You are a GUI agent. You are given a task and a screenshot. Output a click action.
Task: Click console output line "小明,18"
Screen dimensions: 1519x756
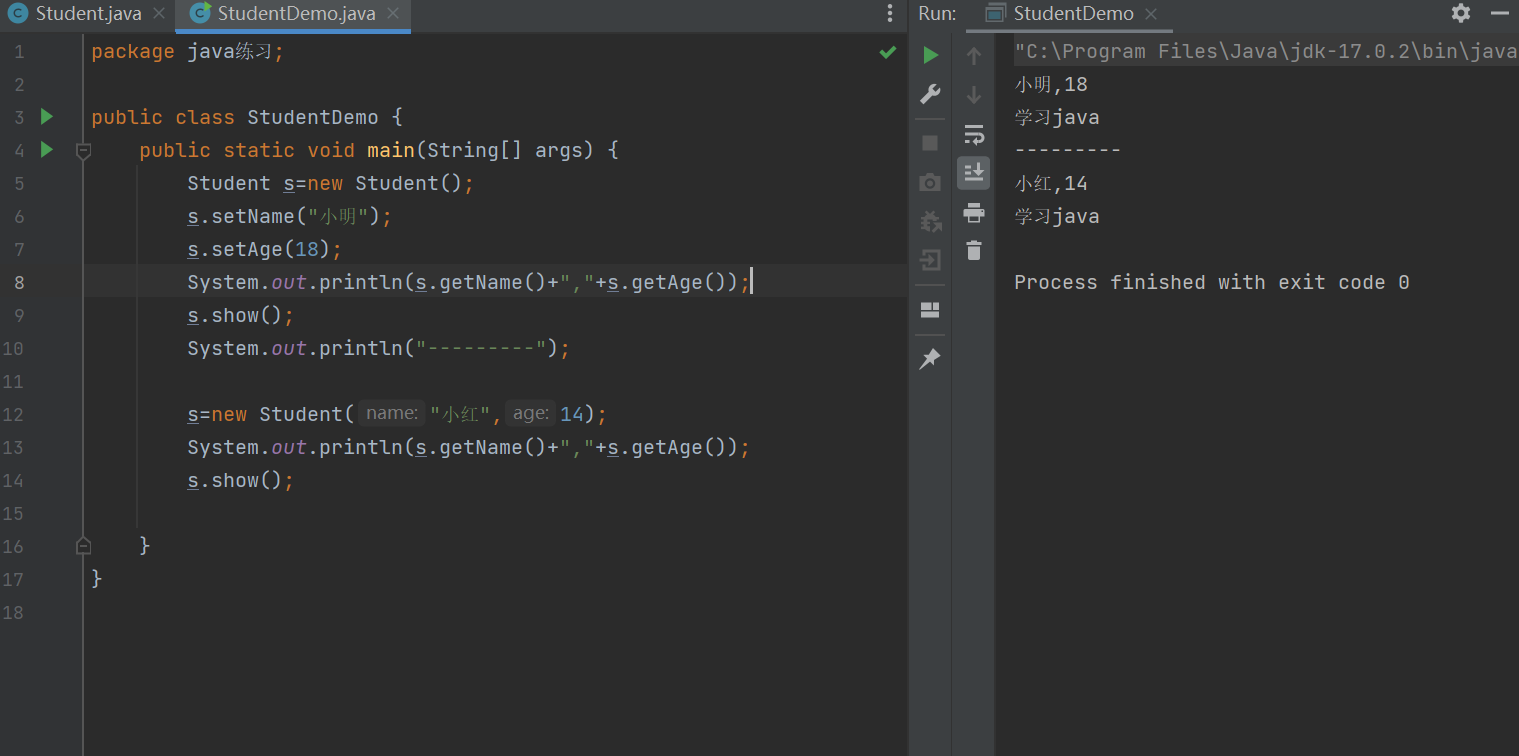coord(1051,84)
